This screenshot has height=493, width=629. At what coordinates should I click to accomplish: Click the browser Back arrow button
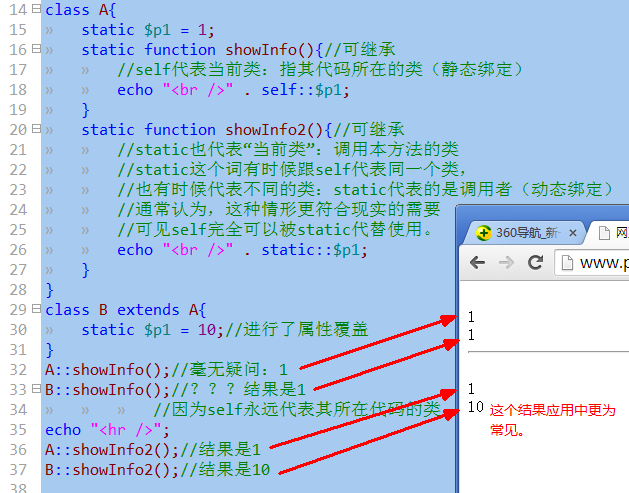[x=477, y=263]
